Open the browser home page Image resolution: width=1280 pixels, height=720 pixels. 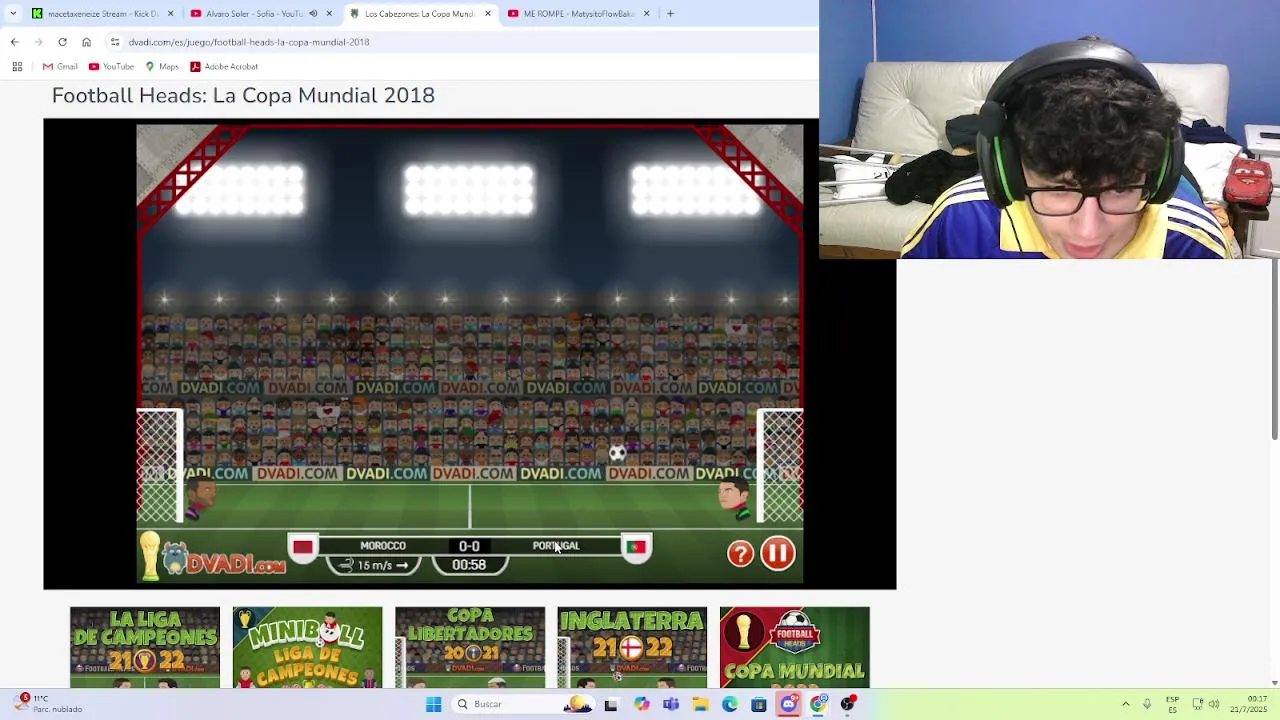pyautogui.click(x=86, y=42)
